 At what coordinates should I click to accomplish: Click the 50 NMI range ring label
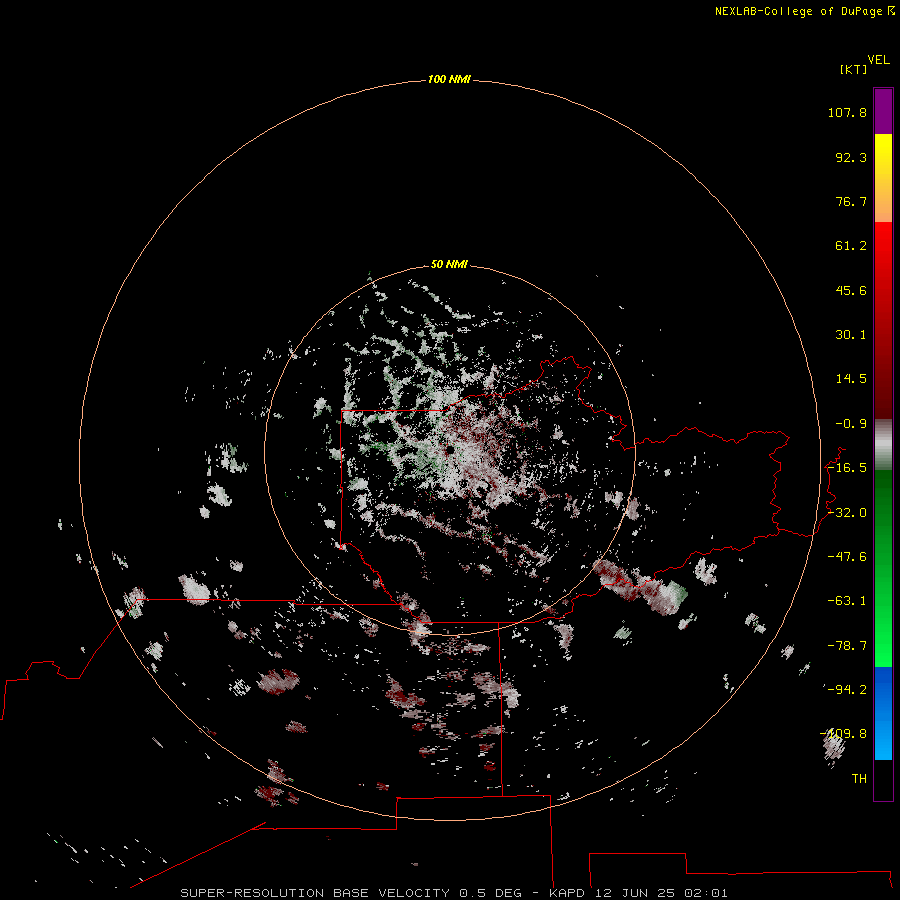point(449,264)
